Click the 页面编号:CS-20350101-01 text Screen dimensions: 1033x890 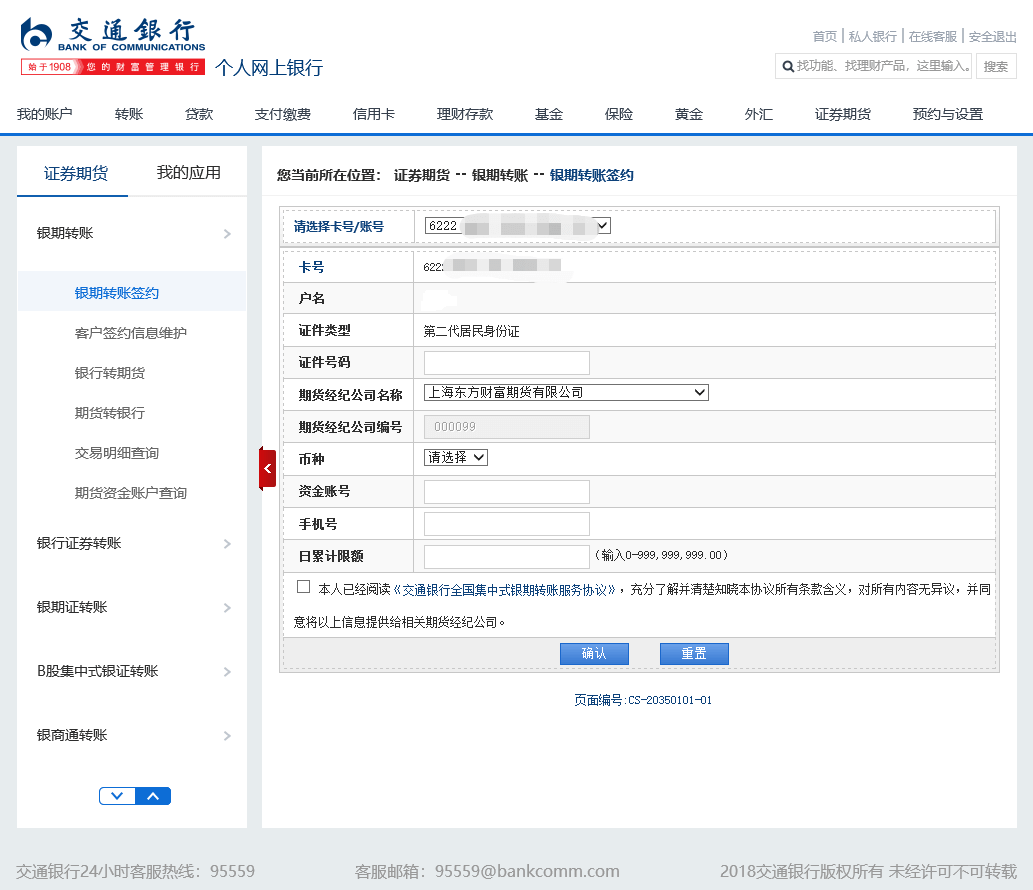[642, 700]
